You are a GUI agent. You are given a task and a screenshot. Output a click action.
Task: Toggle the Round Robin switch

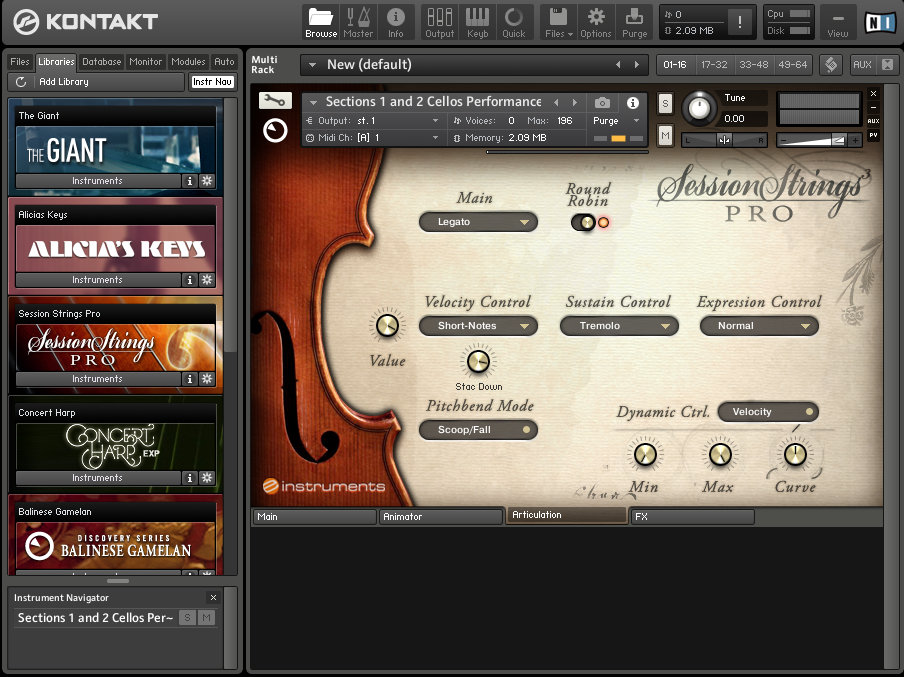click(583, 223)
